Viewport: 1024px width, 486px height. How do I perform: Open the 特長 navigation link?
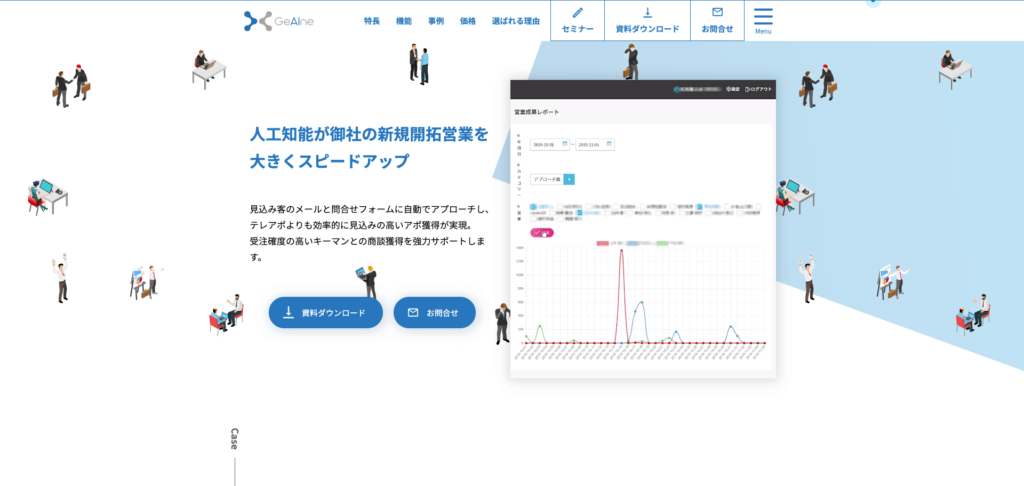coord(372,21)
